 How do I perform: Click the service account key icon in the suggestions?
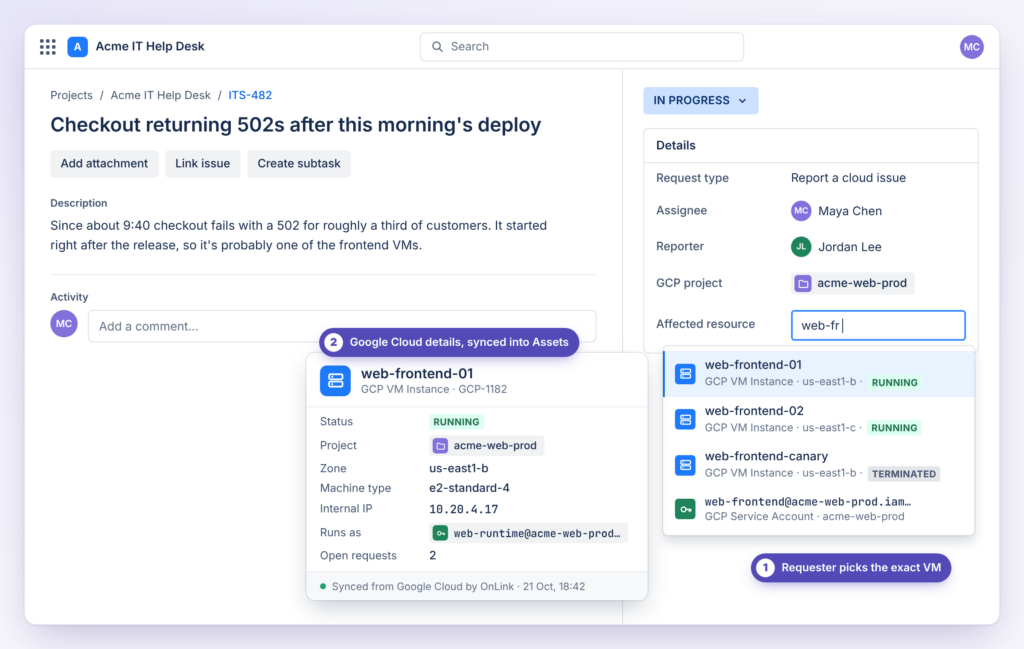point(684,509)
